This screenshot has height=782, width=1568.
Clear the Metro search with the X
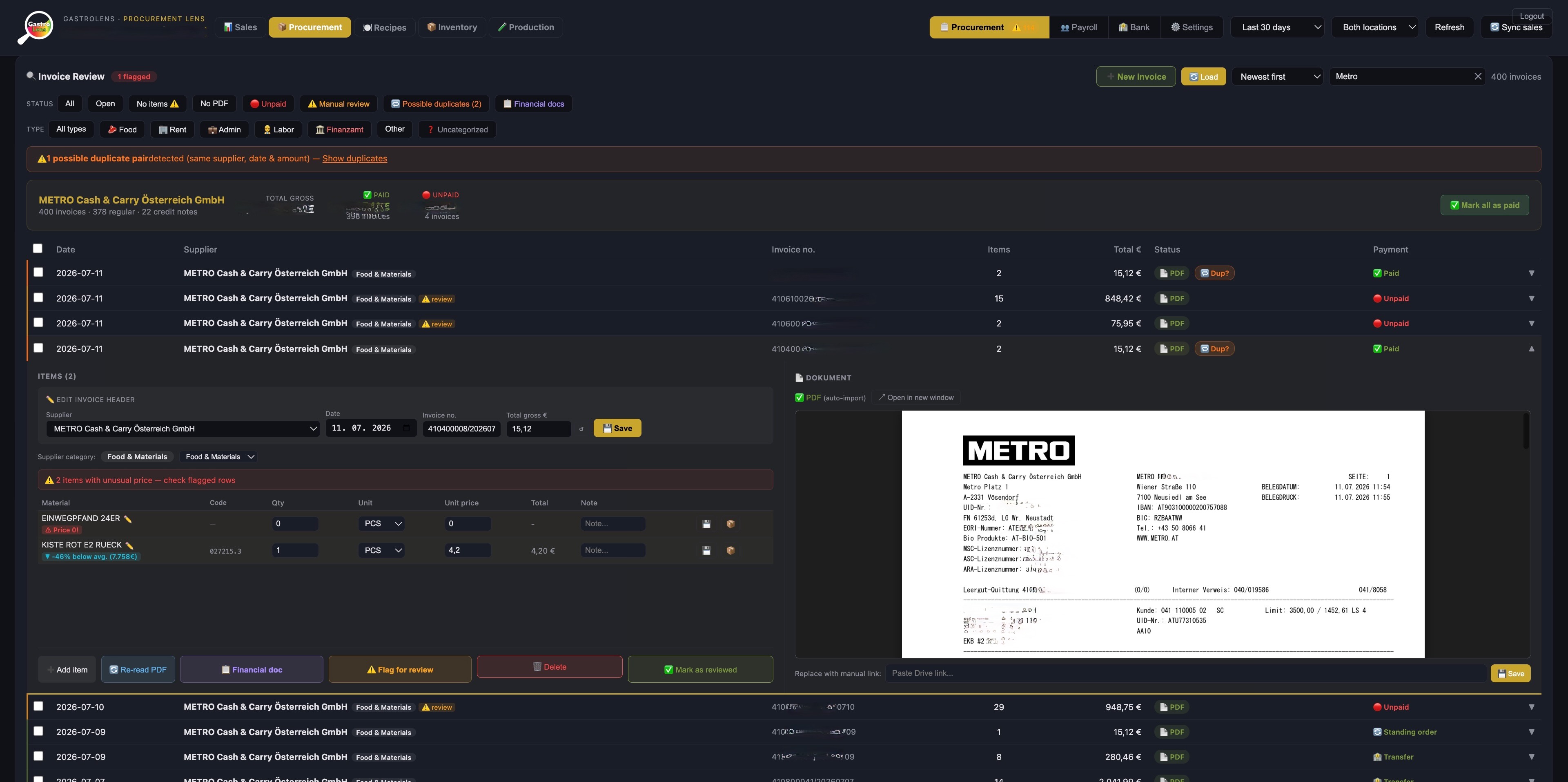point(1477,76)
